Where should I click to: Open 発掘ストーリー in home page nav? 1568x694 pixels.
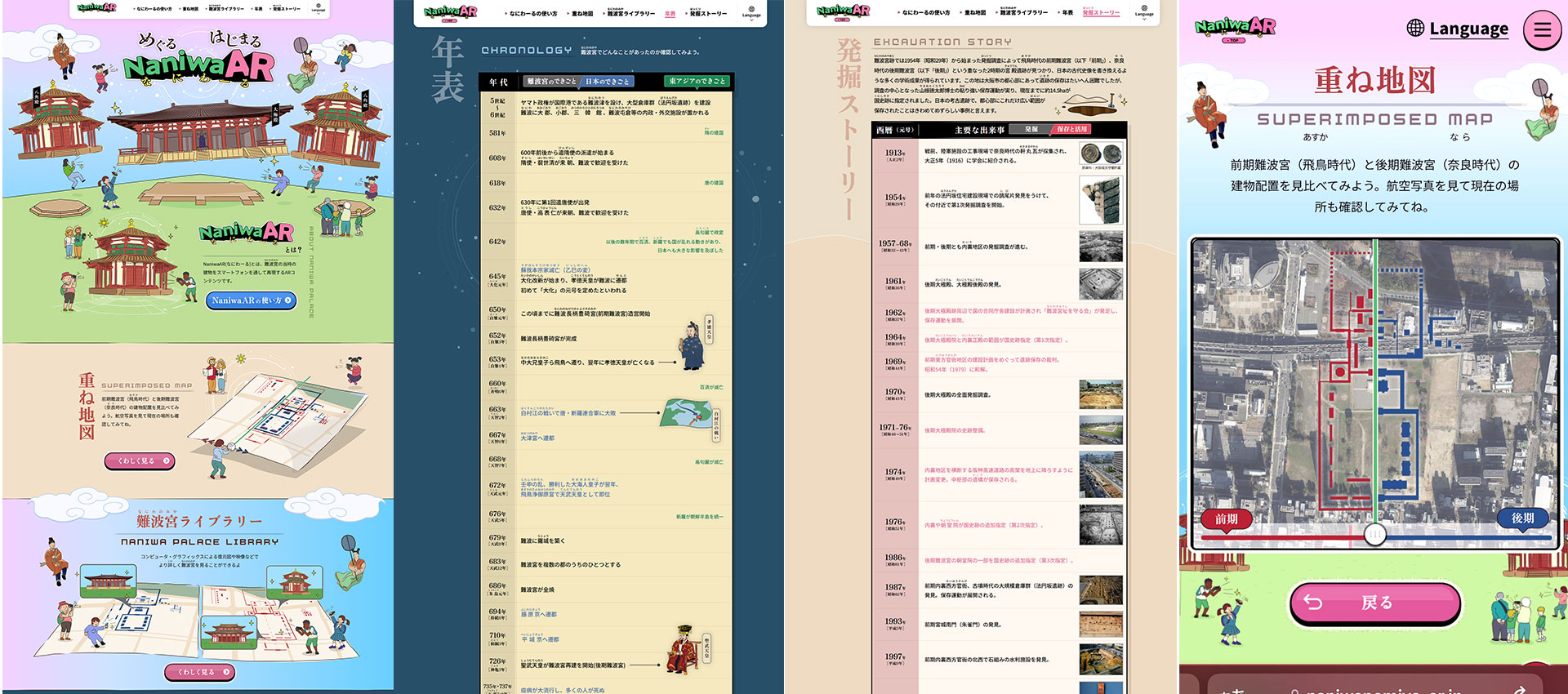(x=286, y=9)
